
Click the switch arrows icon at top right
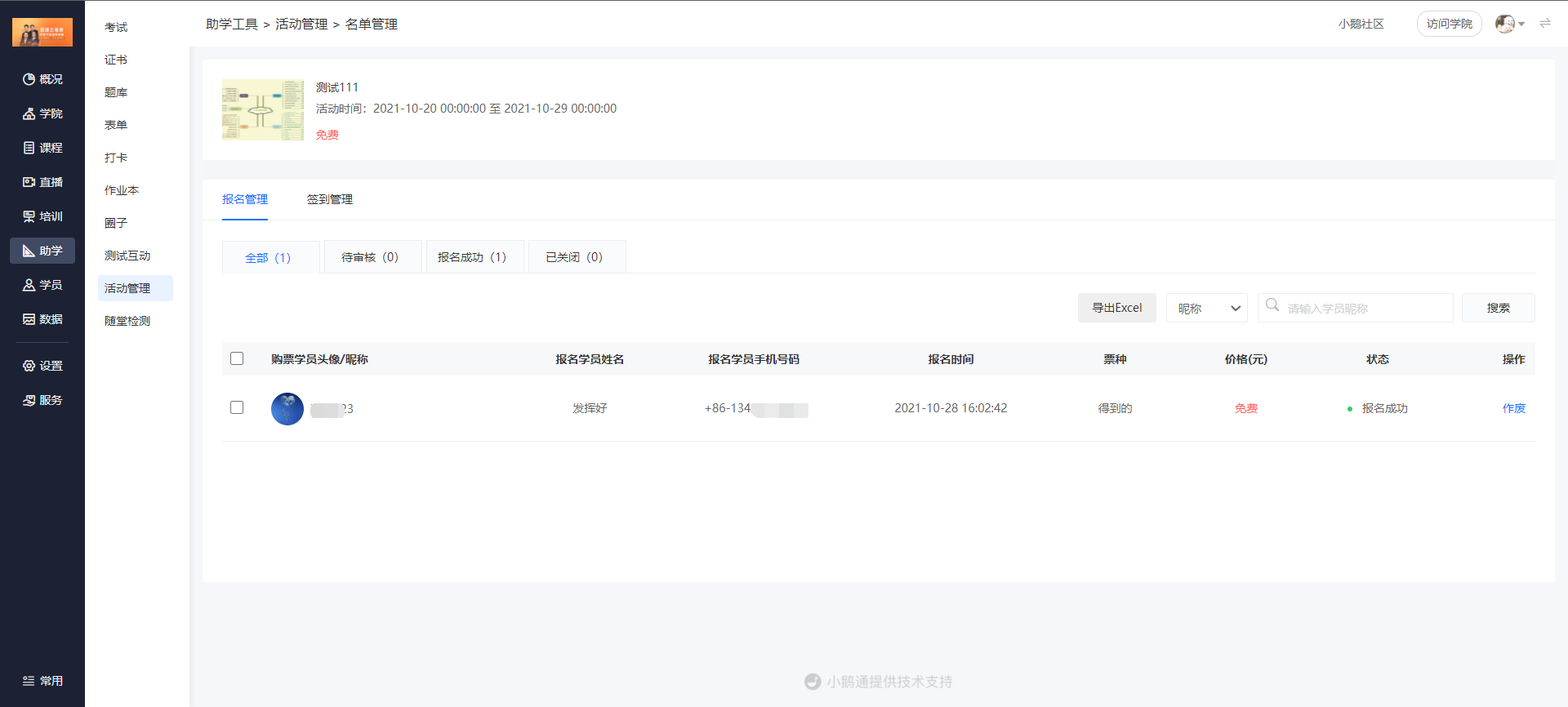click(1544, 24)
